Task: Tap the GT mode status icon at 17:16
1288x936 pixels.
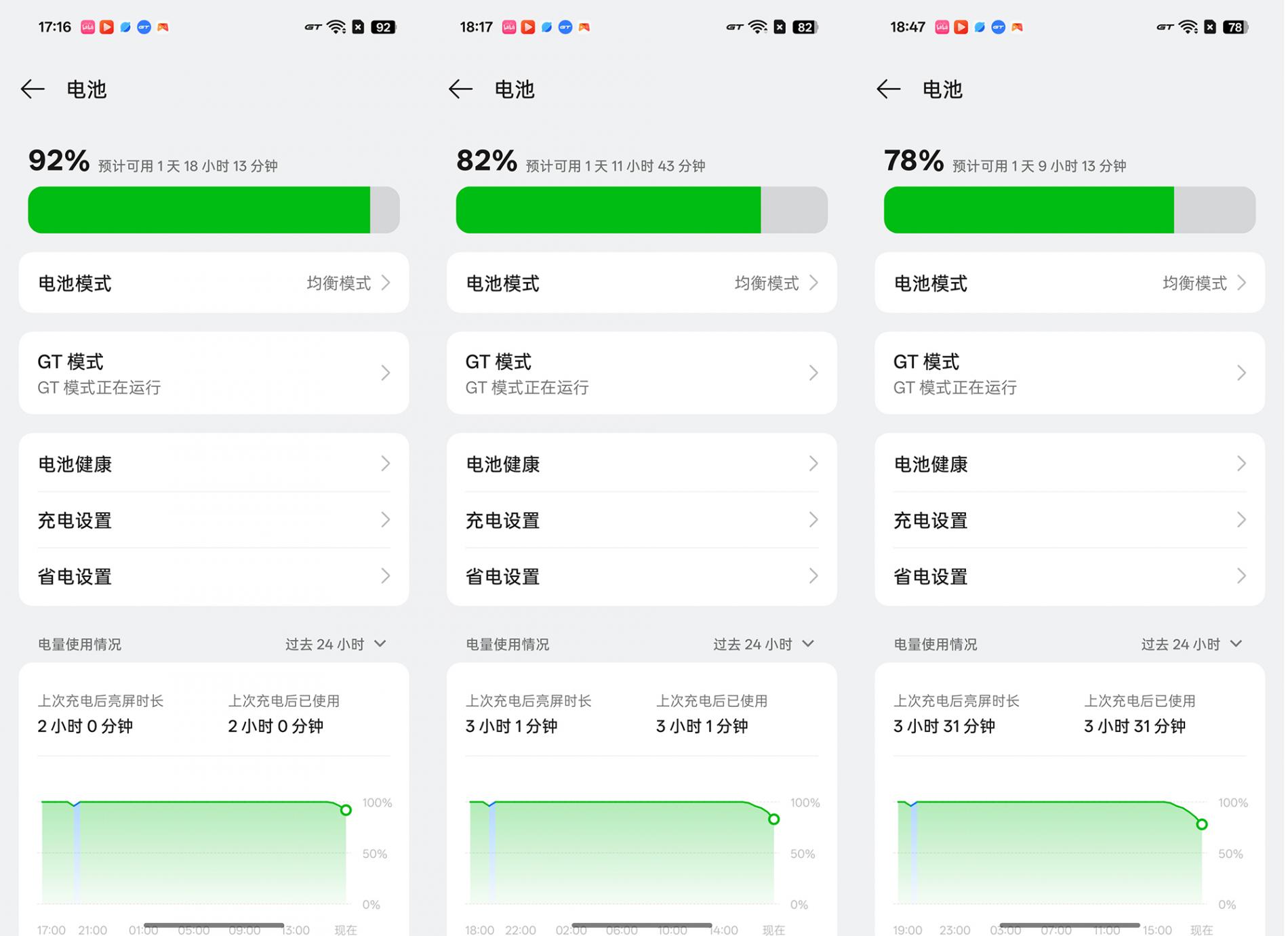Action: tap(313, 27)
